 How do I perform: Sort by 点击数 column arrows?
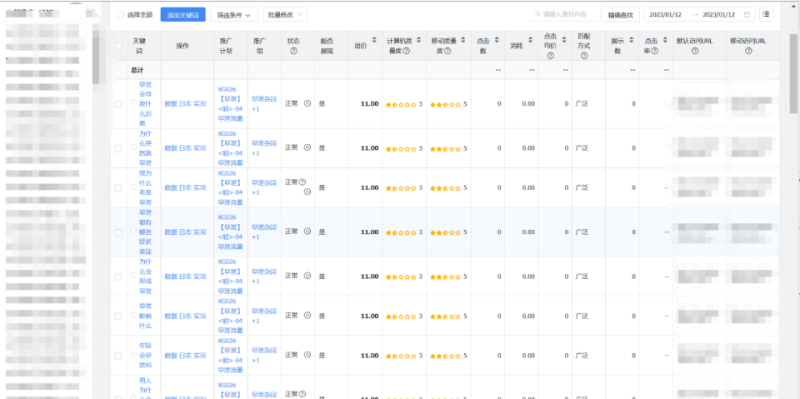tap(496, 40)
